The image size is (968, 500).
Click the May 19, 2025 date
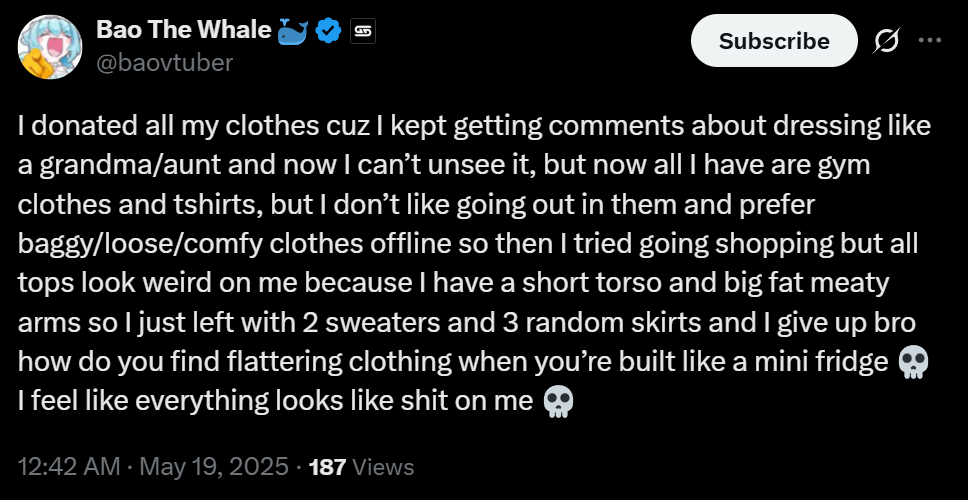[214, 467]
